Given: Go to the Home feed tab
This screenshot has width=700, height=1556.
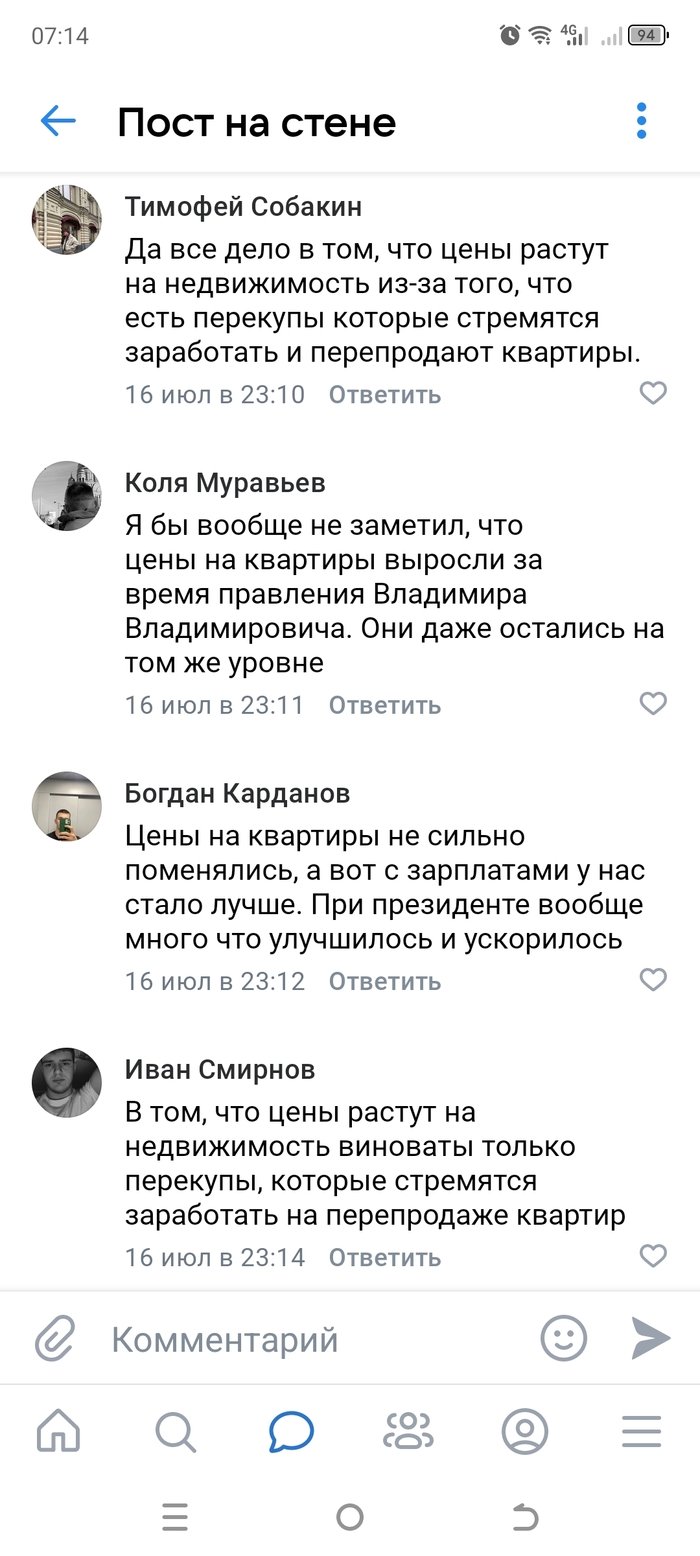Looking at the screenshot, I should [58, 1432].
